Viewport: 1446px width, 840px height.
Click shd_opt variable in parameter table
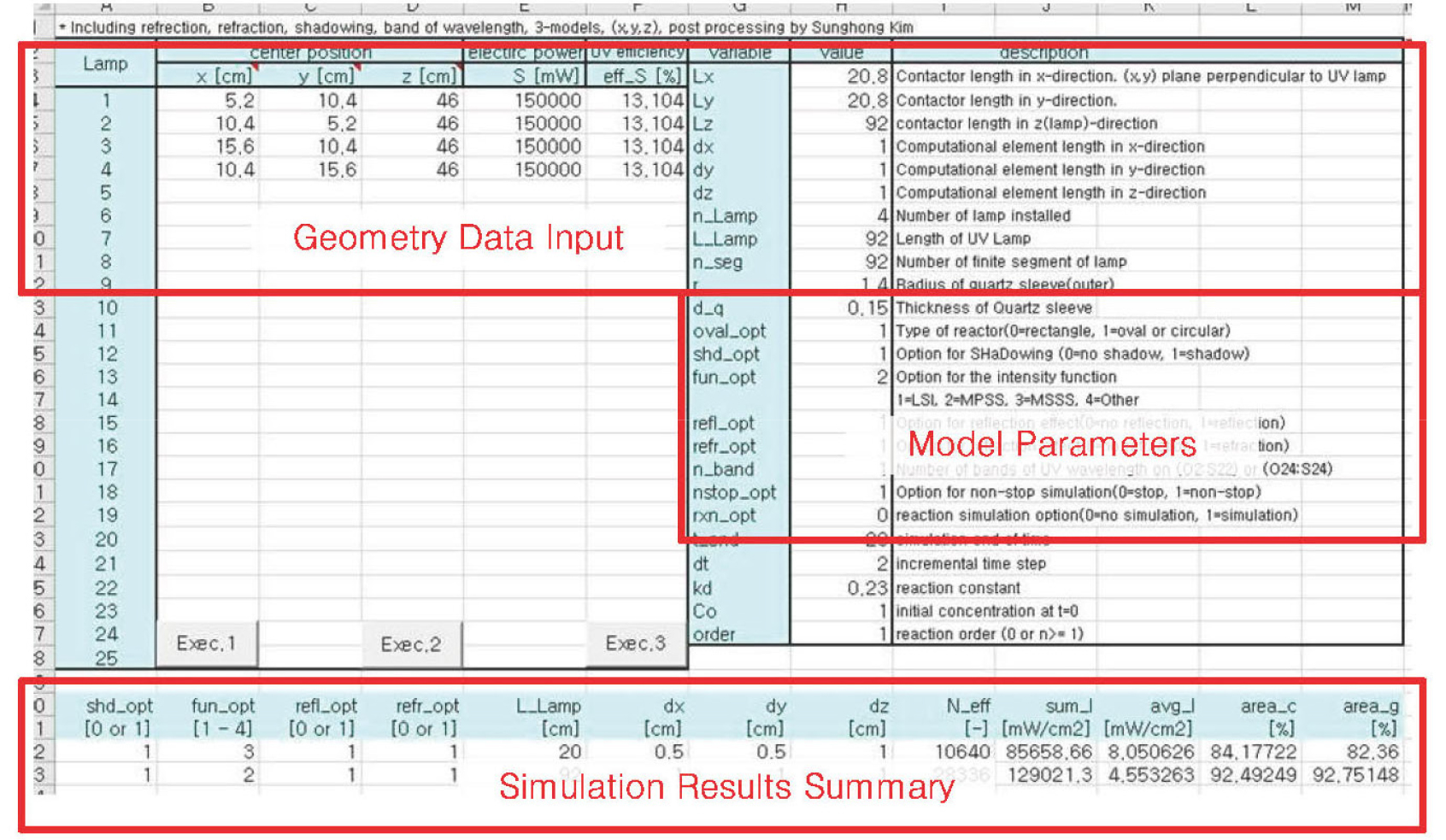(739, 354)
